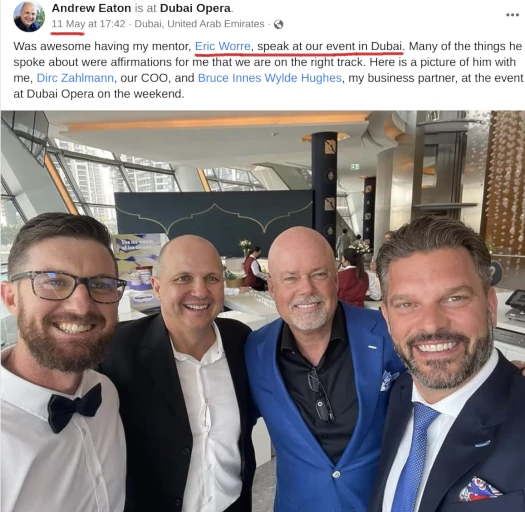Open the Andrew Eaton name link
This screenshot has width=525, height=512.
[x=91, y=8]
